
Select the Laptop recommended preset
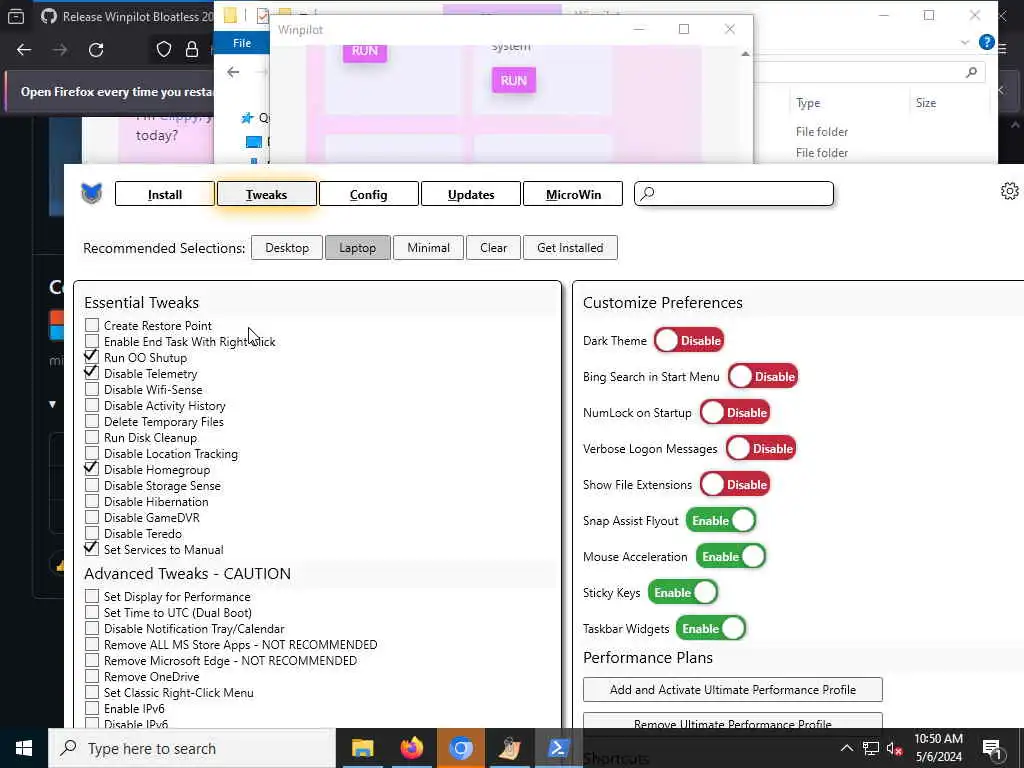[x=357, y=248]
